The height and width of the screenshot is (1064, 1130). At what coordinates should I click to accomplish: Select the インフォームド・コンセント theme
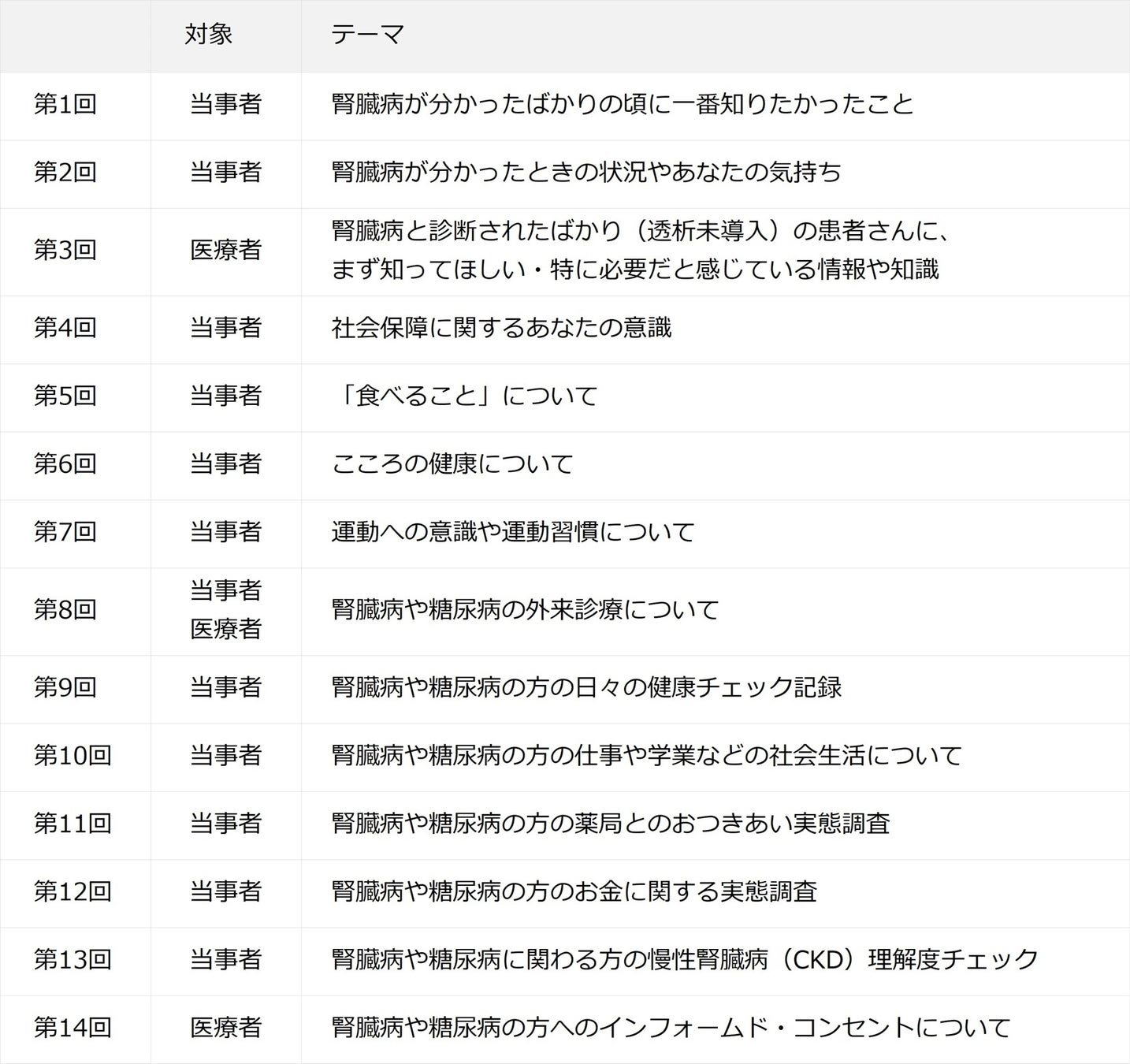click(671, 1027)
